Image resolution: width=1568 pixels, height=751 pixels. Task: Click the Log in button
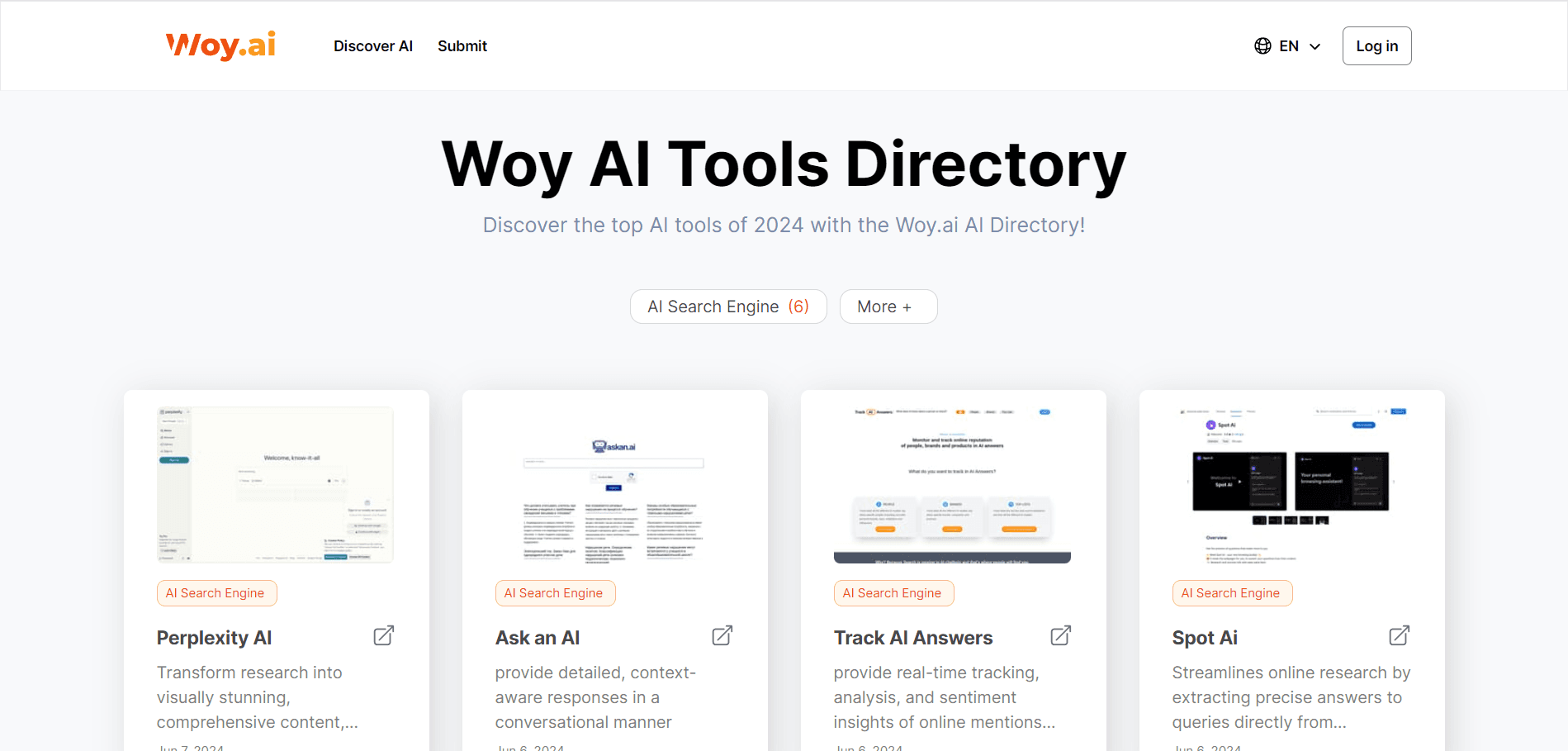point(1376,46)
